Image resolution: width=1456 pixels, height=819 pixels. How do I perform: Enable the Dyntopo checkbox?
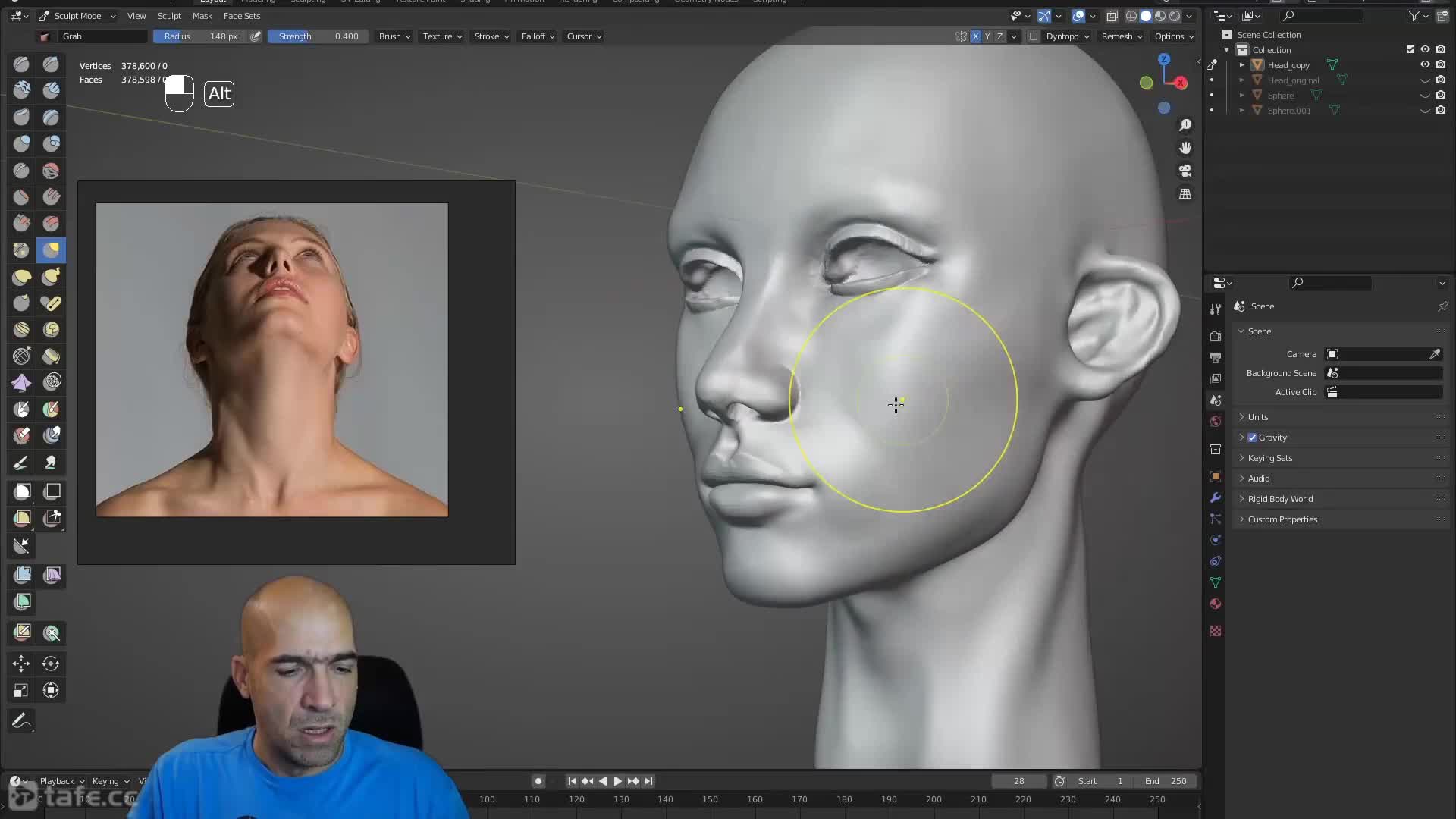1034,36
